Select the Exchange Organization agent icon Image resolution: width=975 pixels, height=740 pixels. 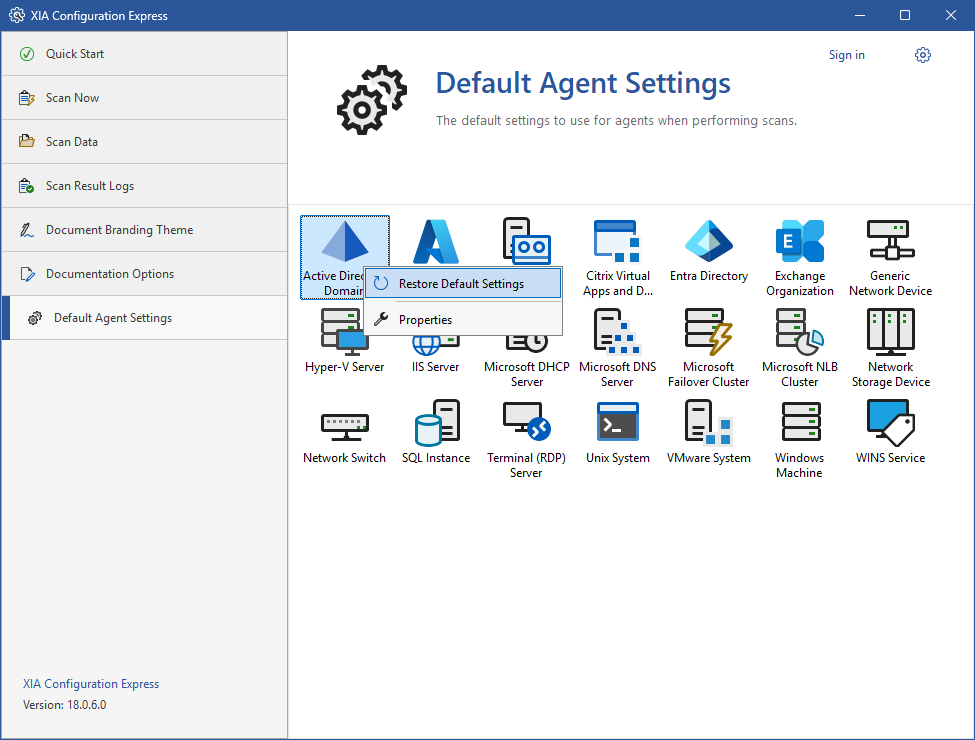click(799, 242)
